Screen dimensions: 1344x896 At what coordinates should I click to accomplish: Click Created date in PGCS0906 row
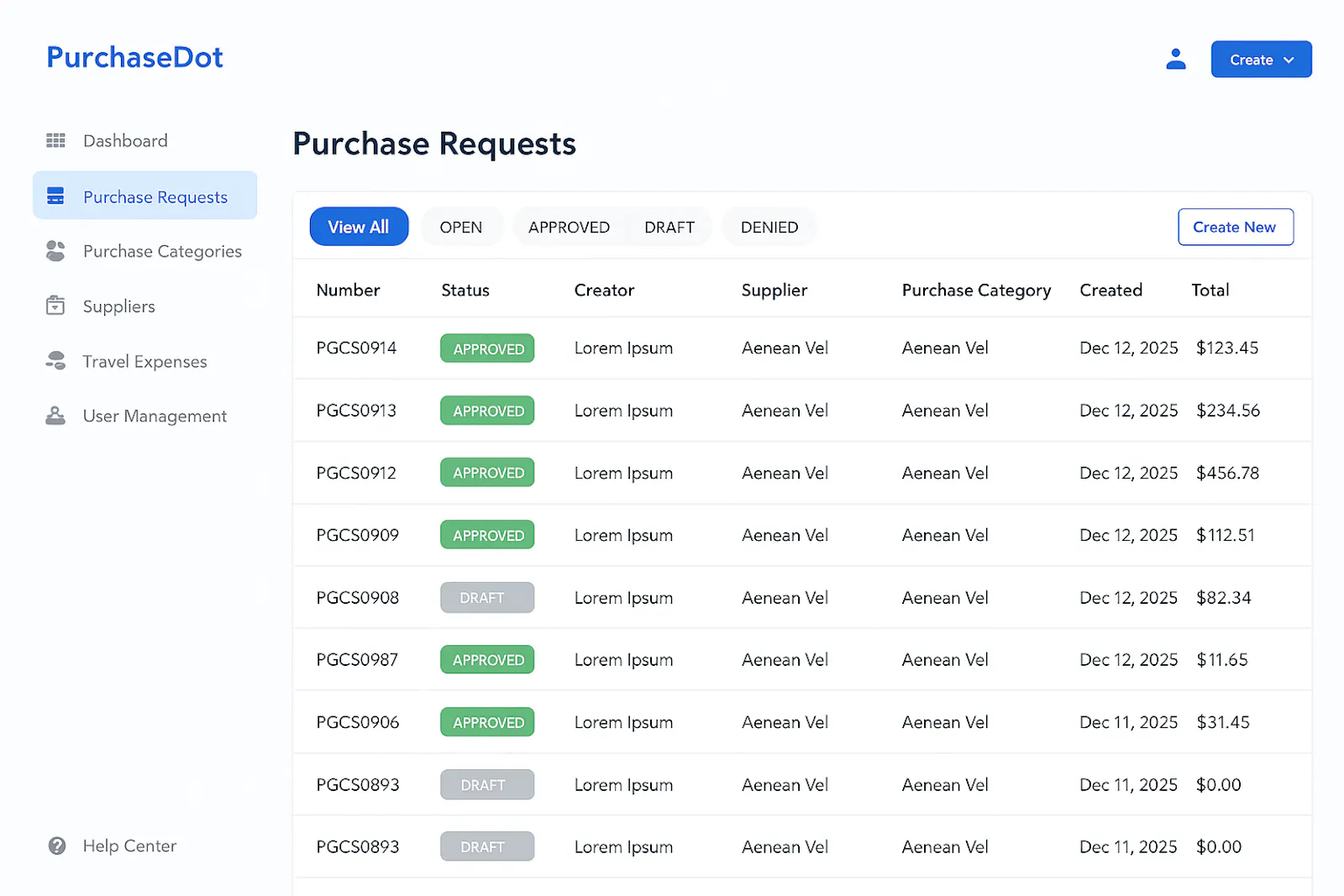pos(1129,721)
